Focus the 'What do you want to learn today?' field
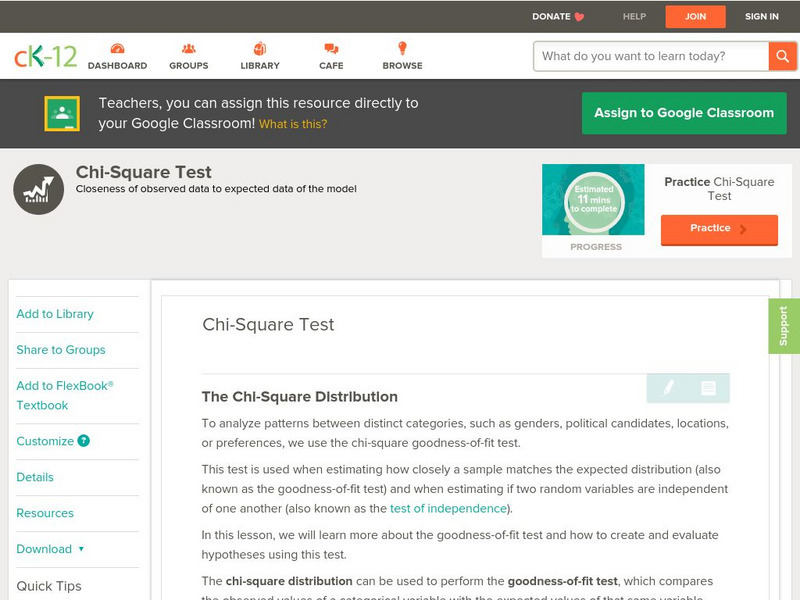 (652, 56)
